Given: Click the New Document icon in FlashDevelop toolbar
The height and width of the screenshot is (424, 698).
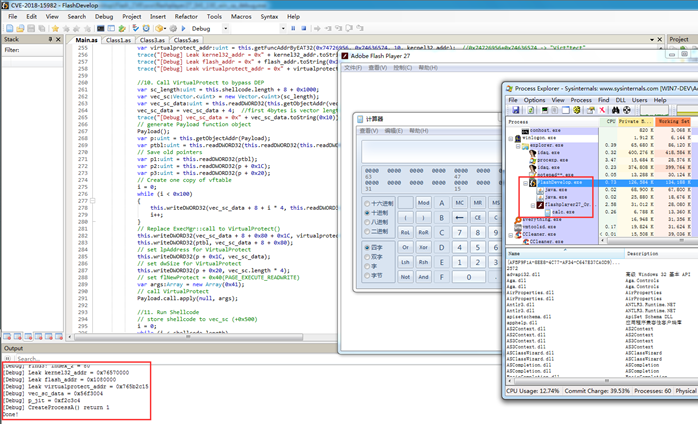Looking at the screenshot, I should coord(9,28).
